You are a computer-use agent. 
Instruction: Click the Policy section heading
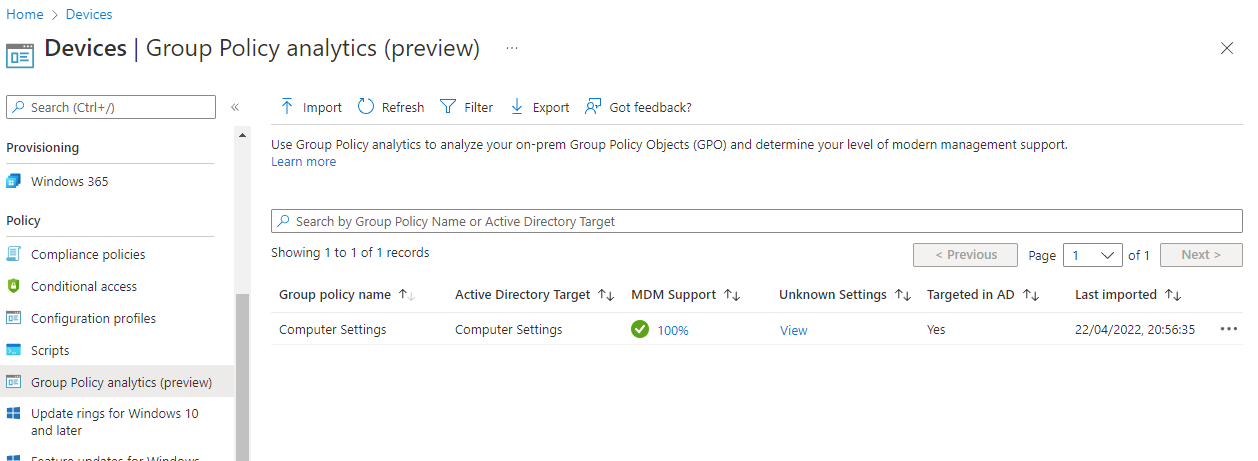(24, 220)
